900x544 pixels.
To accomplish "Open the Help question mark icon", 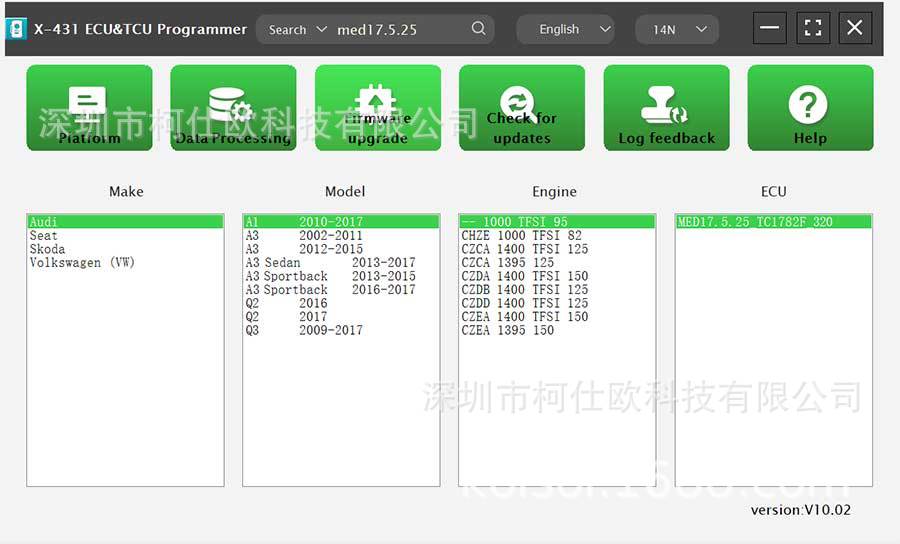I will click(x=810, y=108).
